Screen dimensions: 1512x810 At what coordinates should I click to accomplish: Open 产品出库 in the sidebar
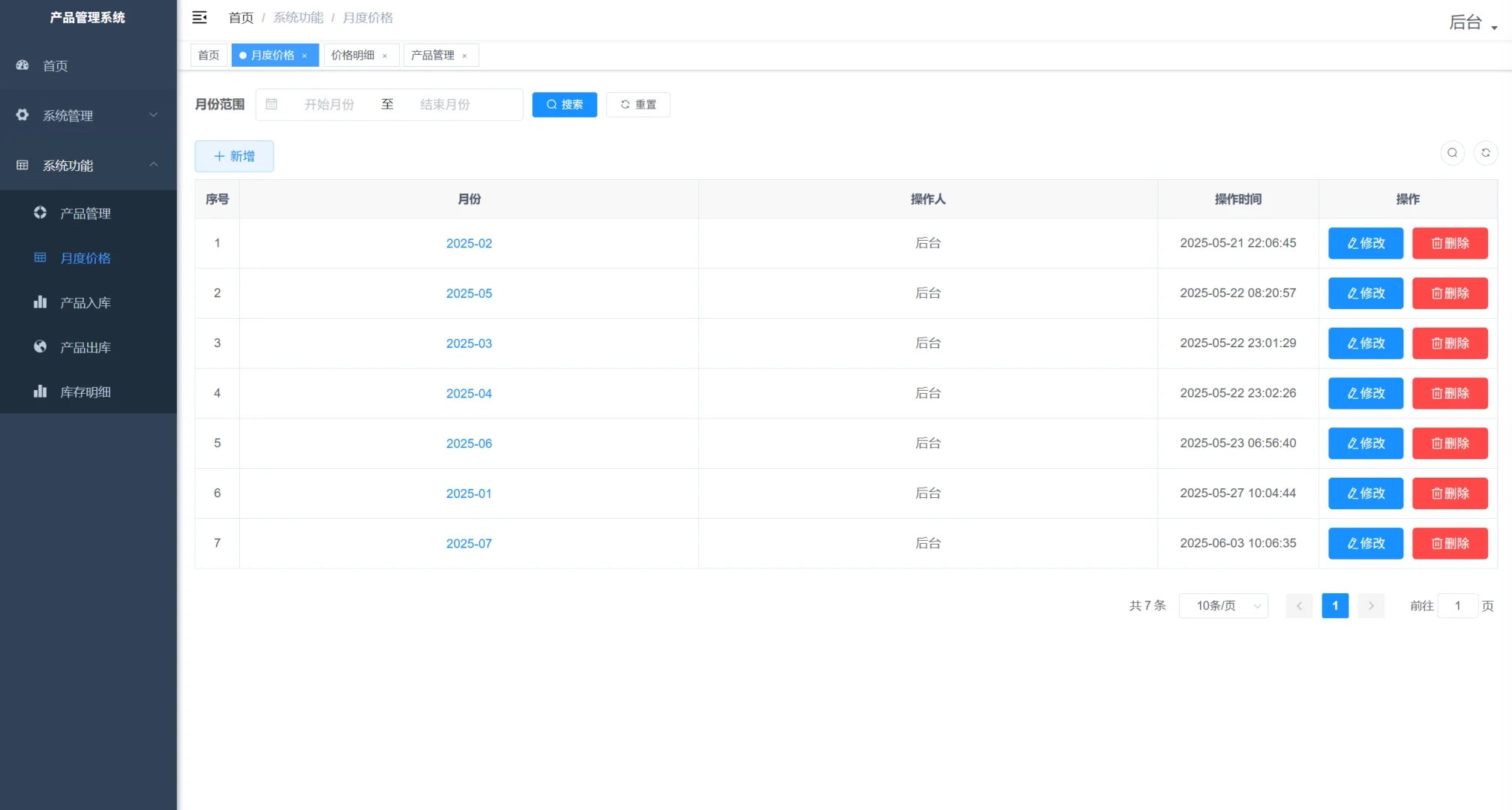(85, 347)
